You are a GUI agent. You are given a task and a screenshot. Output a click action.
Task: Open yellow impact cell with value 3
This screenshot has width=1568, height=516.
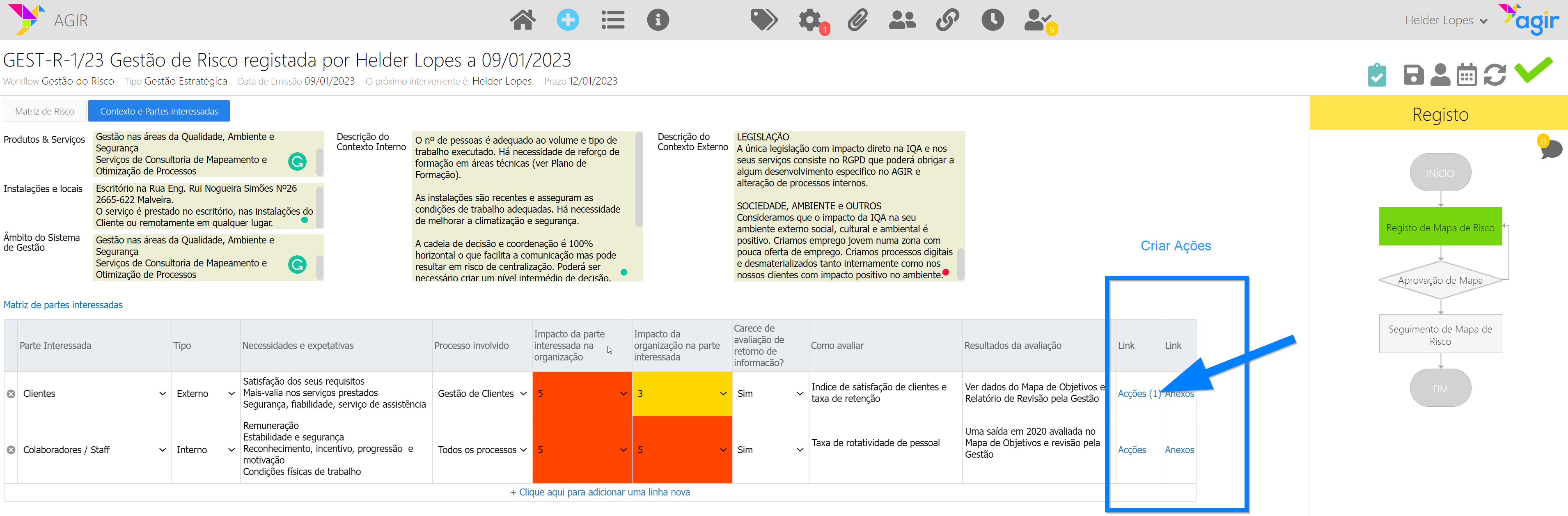click(681, 394)
